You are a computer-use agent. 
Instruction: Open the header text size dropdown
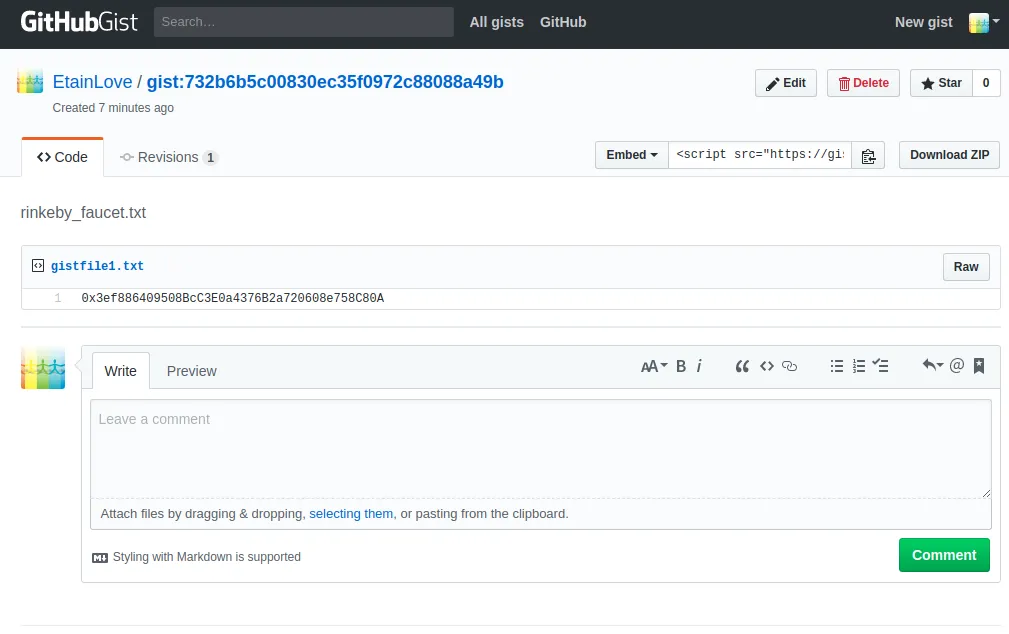click(x=654, y=366)
